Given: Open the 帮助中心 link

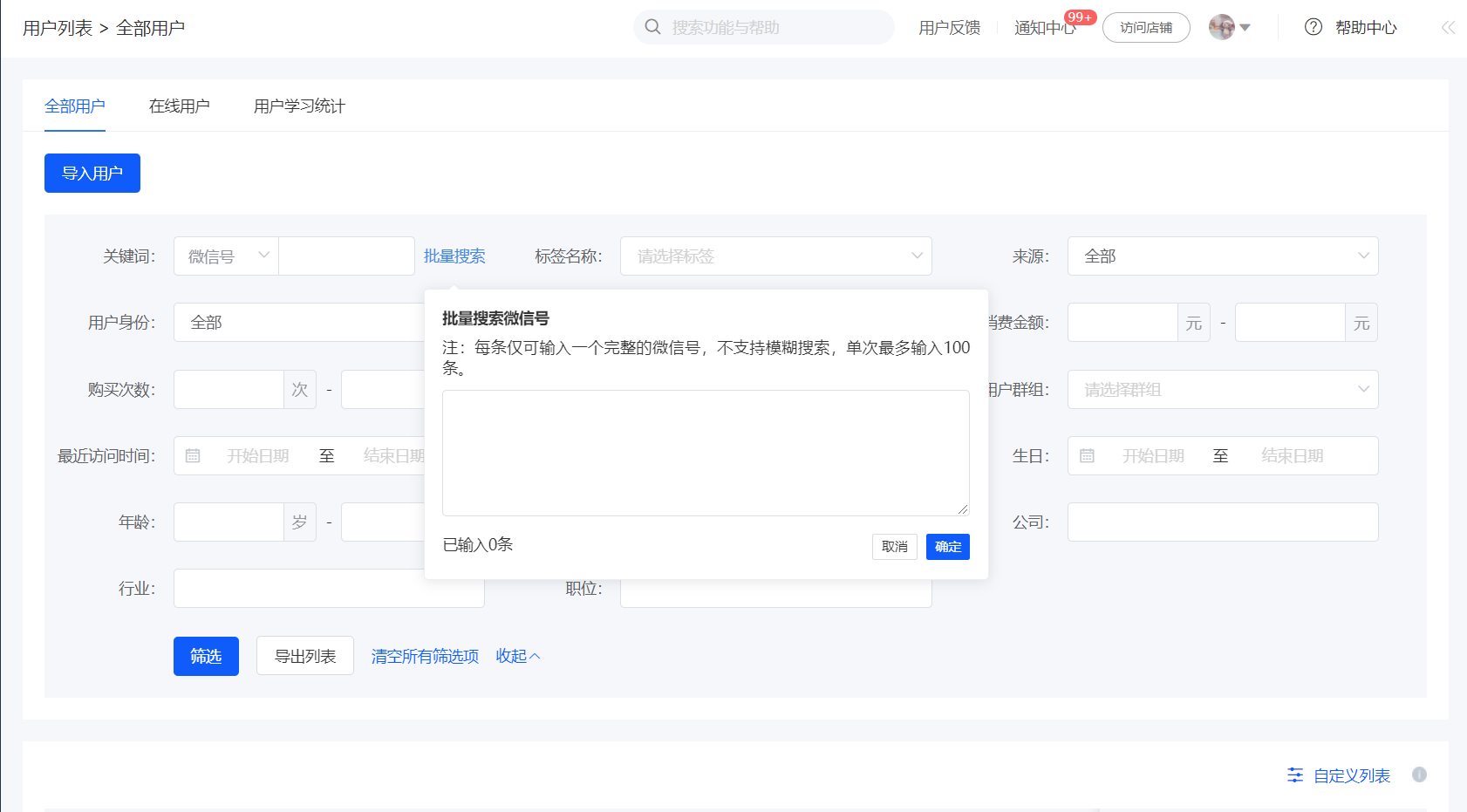Looking at the screenshot, I should point(1366,28).
